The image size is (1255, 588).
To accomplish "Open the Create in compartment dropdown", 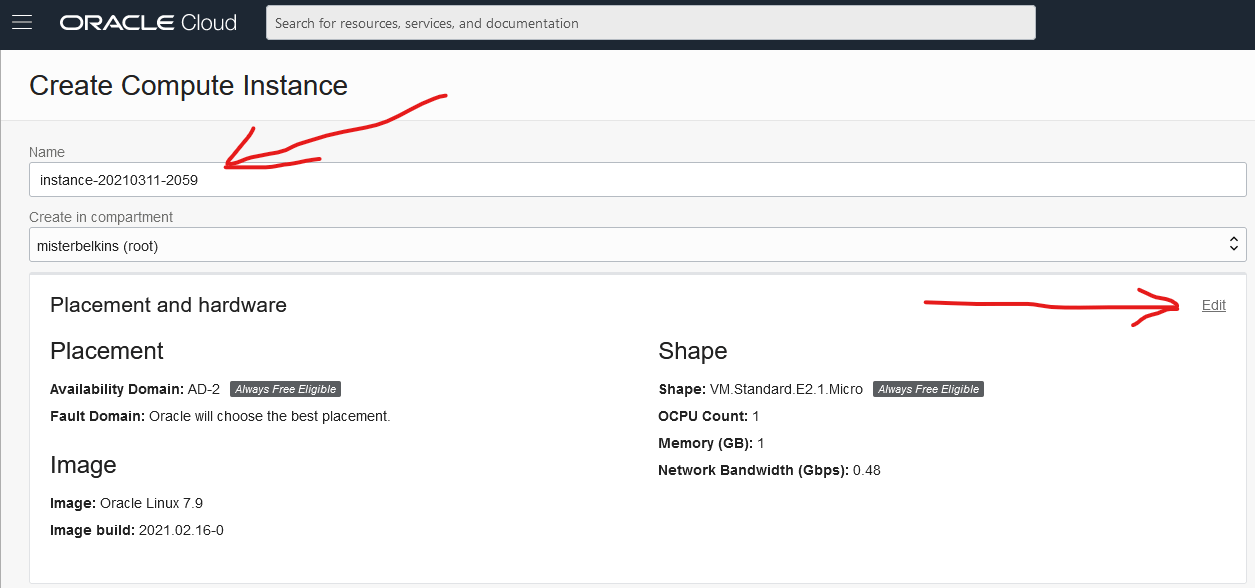I will pyautogui.click(x=638, y=245).
